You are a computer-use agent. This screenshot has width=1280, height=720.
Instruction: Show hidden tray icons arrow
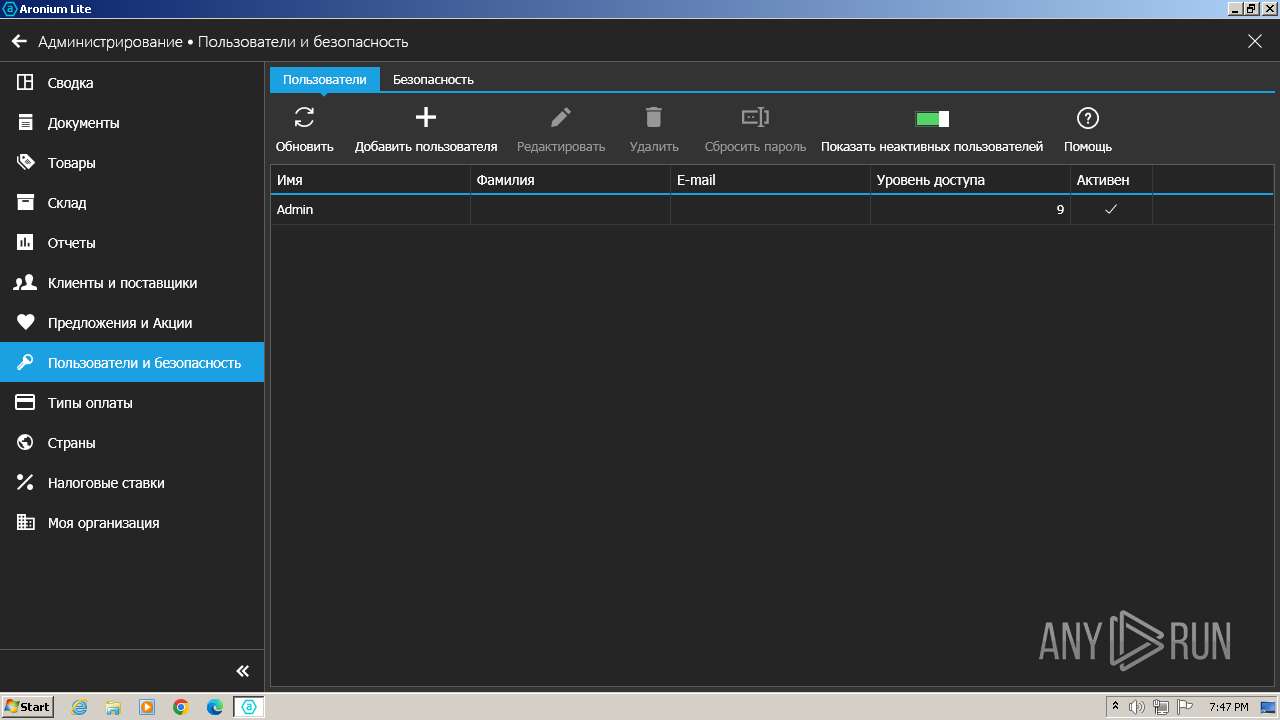point(1116,707)
